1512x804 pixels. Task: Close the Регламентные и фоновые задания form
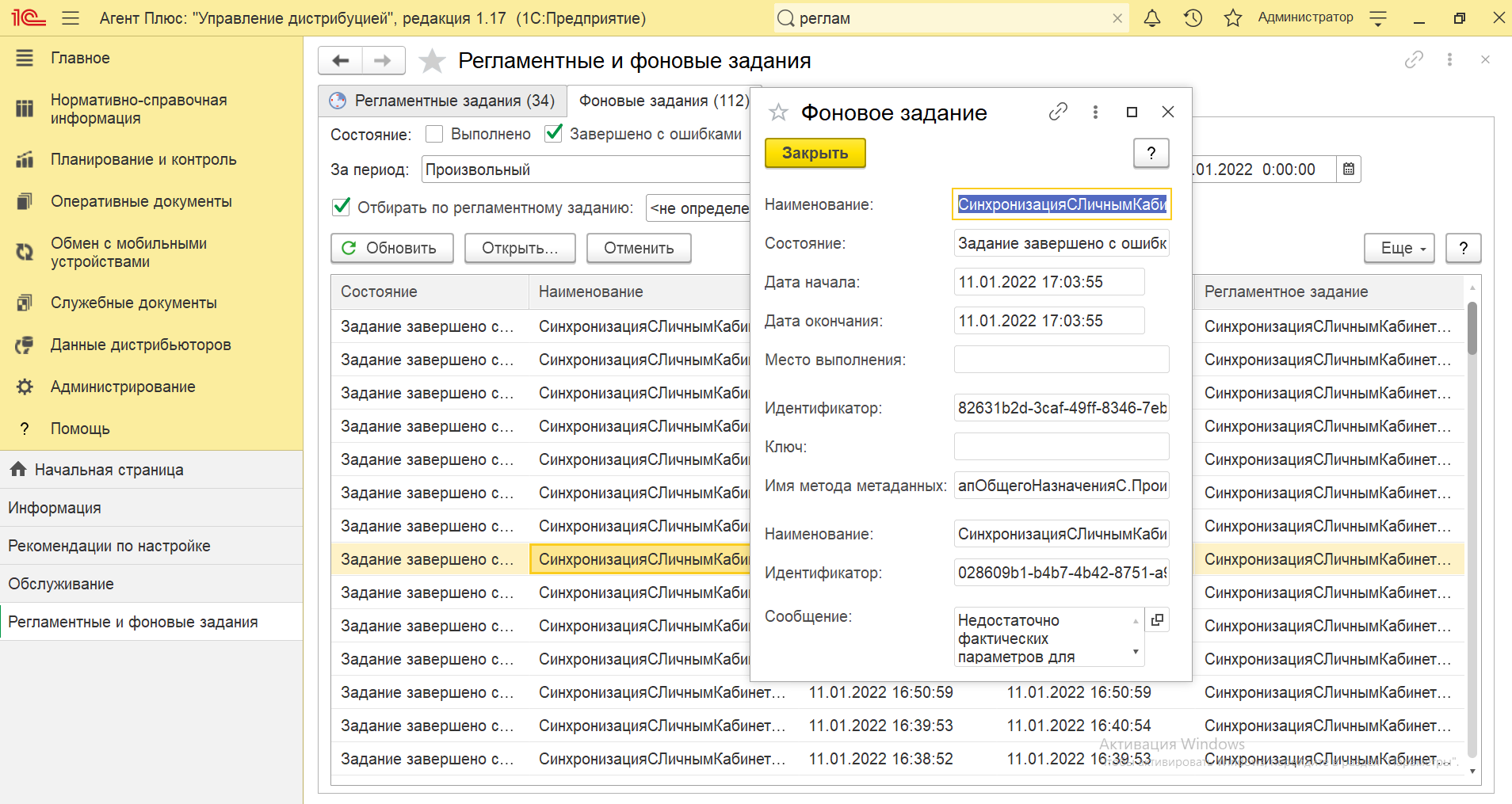point(1485,59)
